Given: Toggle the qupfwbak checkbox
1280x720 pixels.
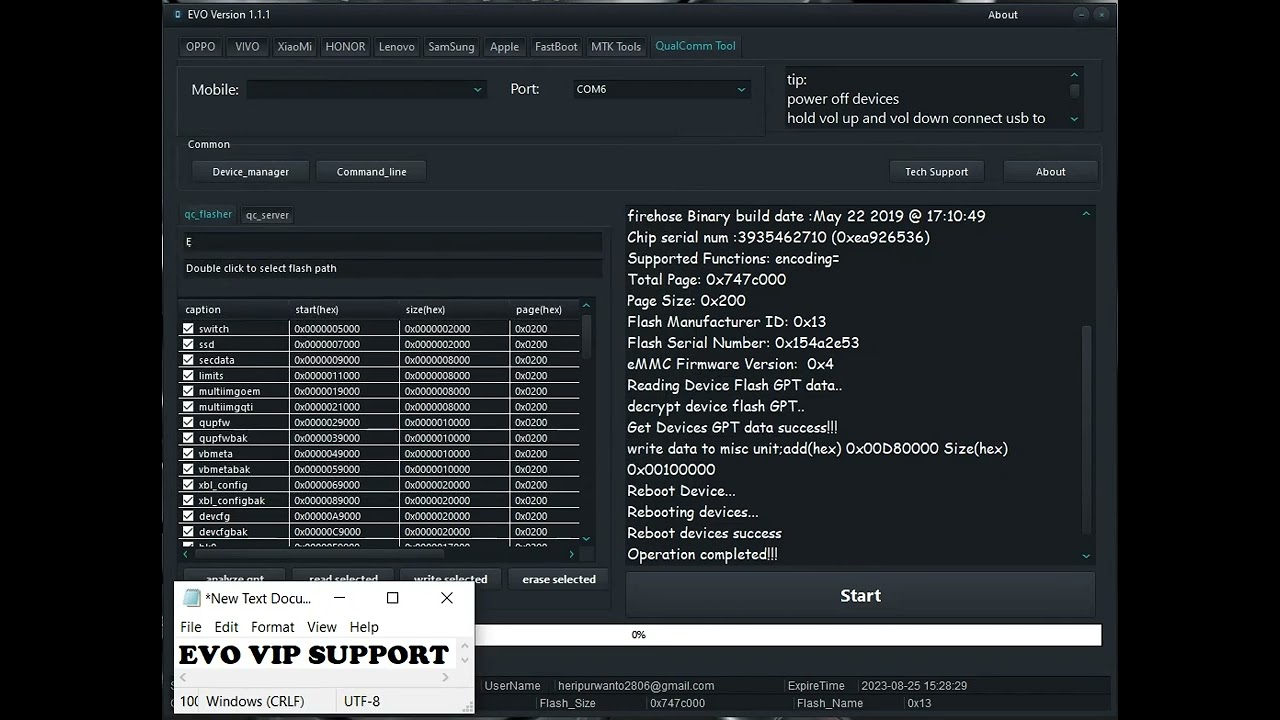Looking at the screenshot, I should coord(188,438).
